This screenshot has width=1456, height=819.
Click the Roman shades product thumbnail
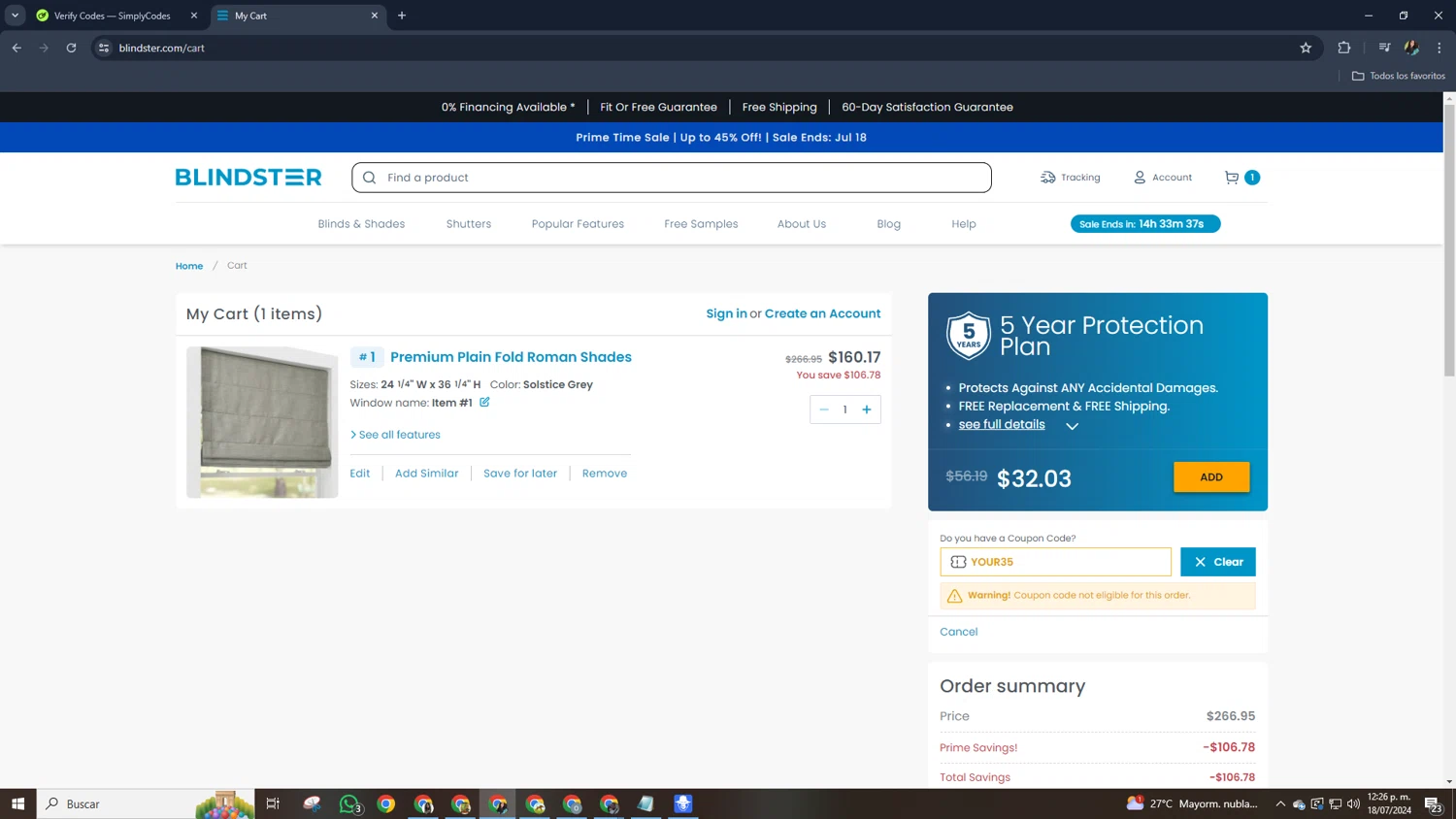coord(262,422)
